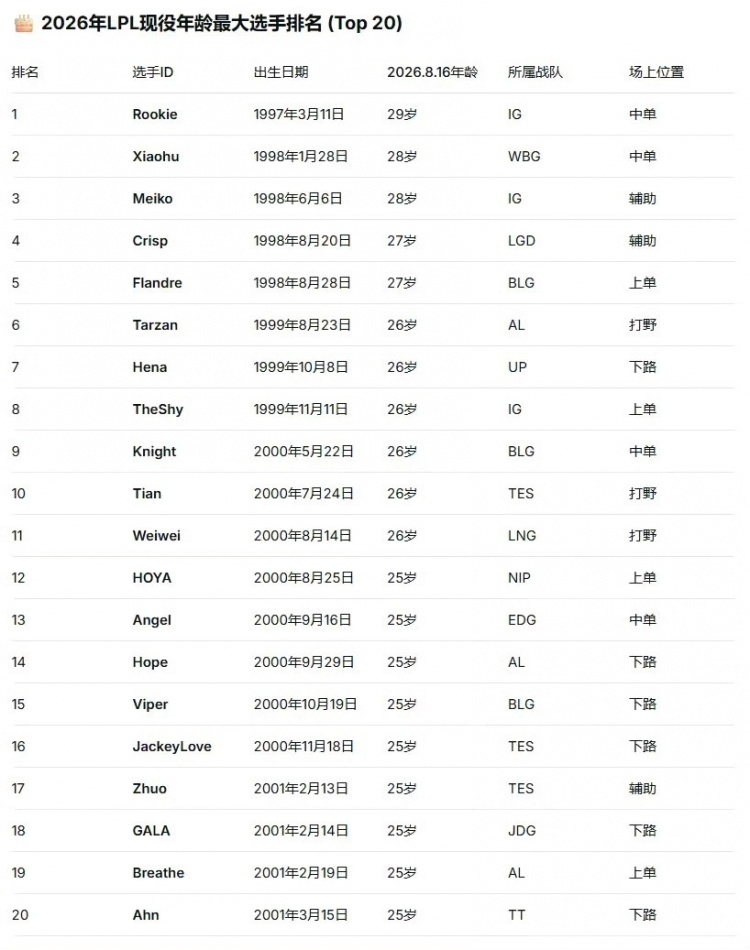Select player name Xiaohu

156,156
